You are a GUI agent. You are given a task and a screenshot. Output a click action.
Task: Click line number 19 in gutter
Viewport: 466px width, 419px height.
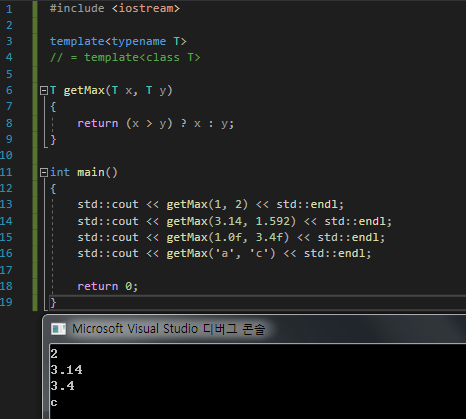(6, 302)
